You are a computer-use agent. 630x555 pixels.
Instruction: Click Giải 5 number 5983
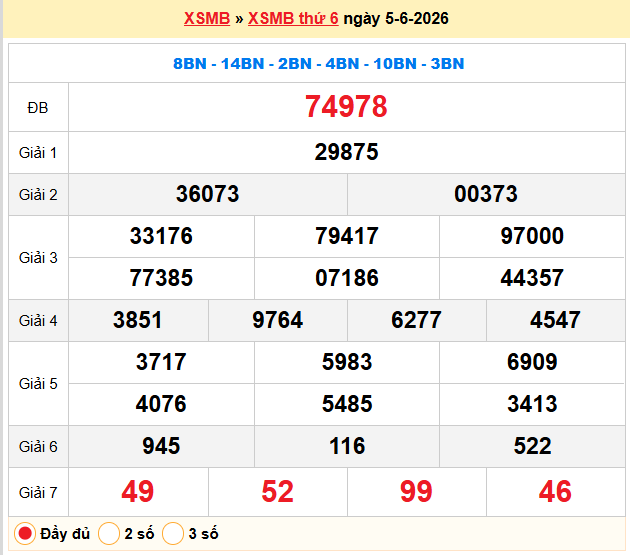(347, 362)
